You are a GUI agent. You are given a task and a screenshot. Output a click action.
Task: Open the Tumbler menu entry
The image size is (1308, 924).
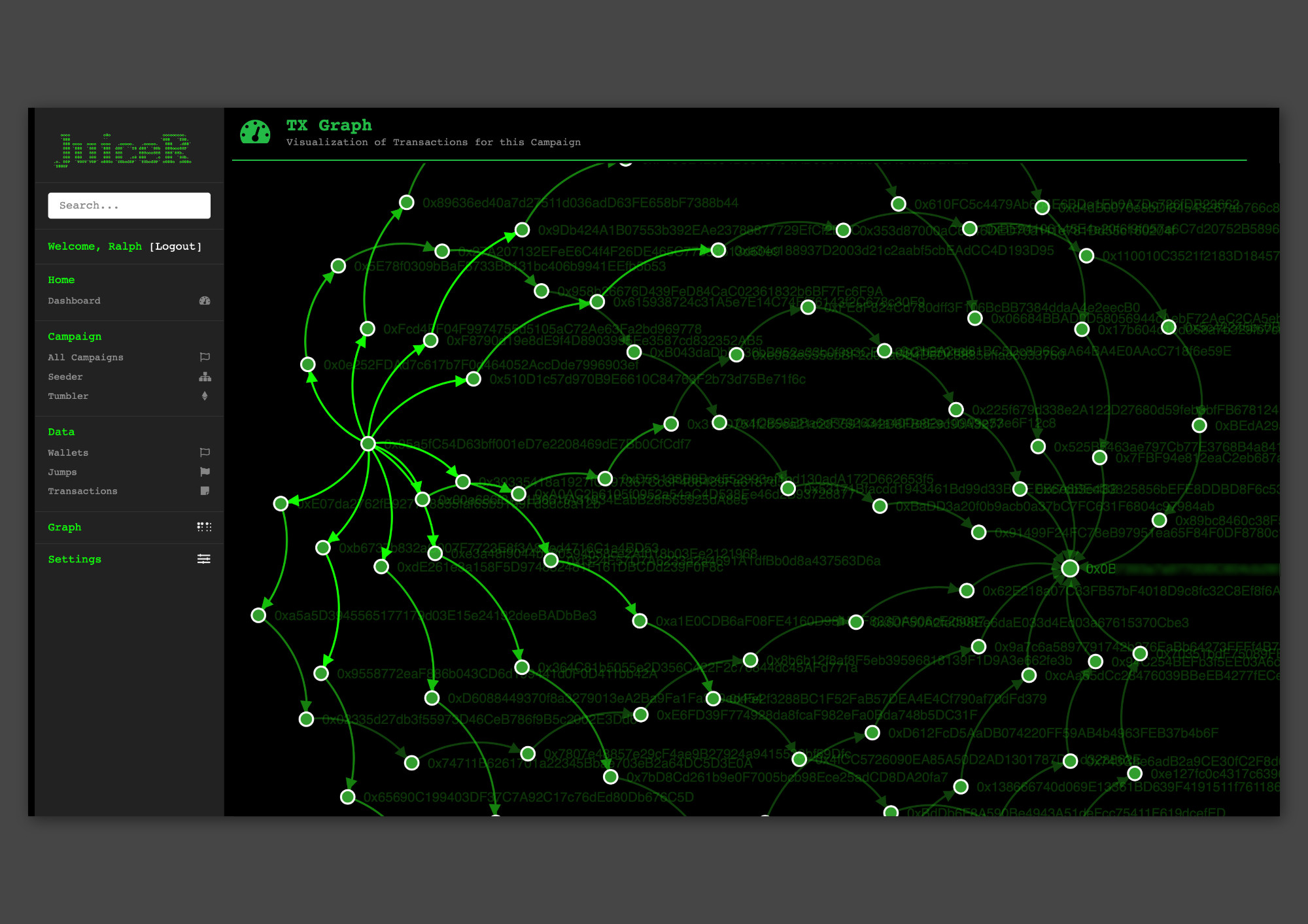[x=68, y=396]
